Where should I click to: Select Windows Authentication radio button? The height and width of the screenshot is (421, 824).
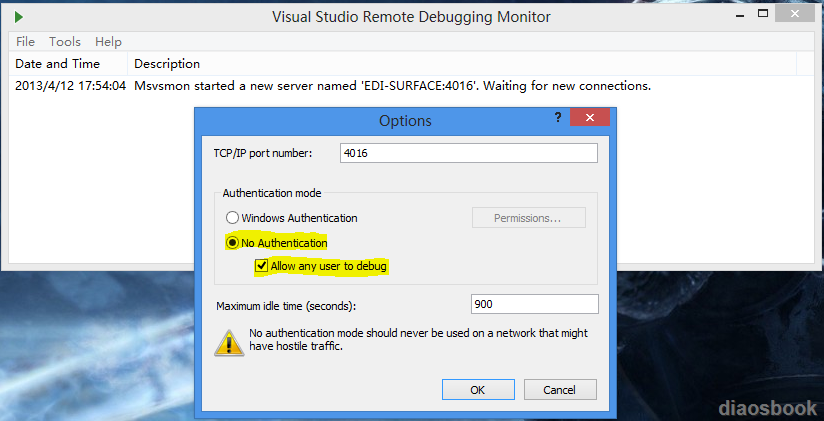(232, 218)
